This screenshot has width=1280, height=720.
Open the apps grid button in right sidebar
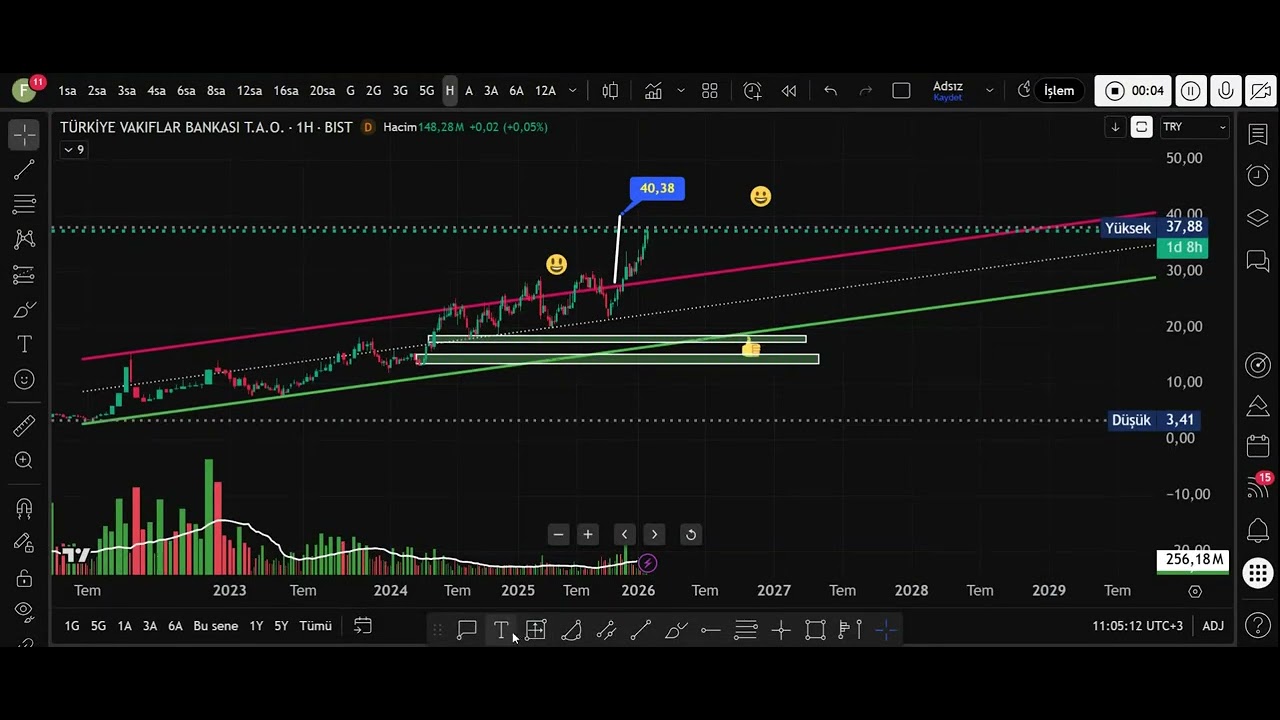coord(1258,574)
